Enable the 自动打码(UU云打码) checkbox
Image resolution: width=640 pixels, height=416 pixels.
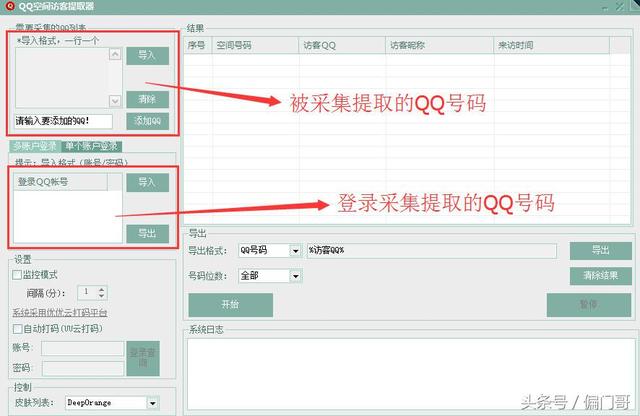(18, 329)
